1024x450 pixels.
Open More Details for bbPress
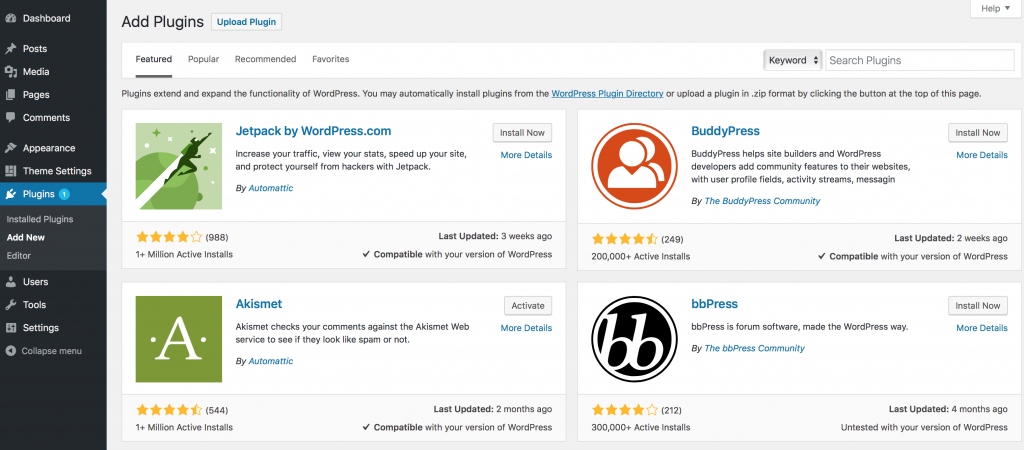982,329
